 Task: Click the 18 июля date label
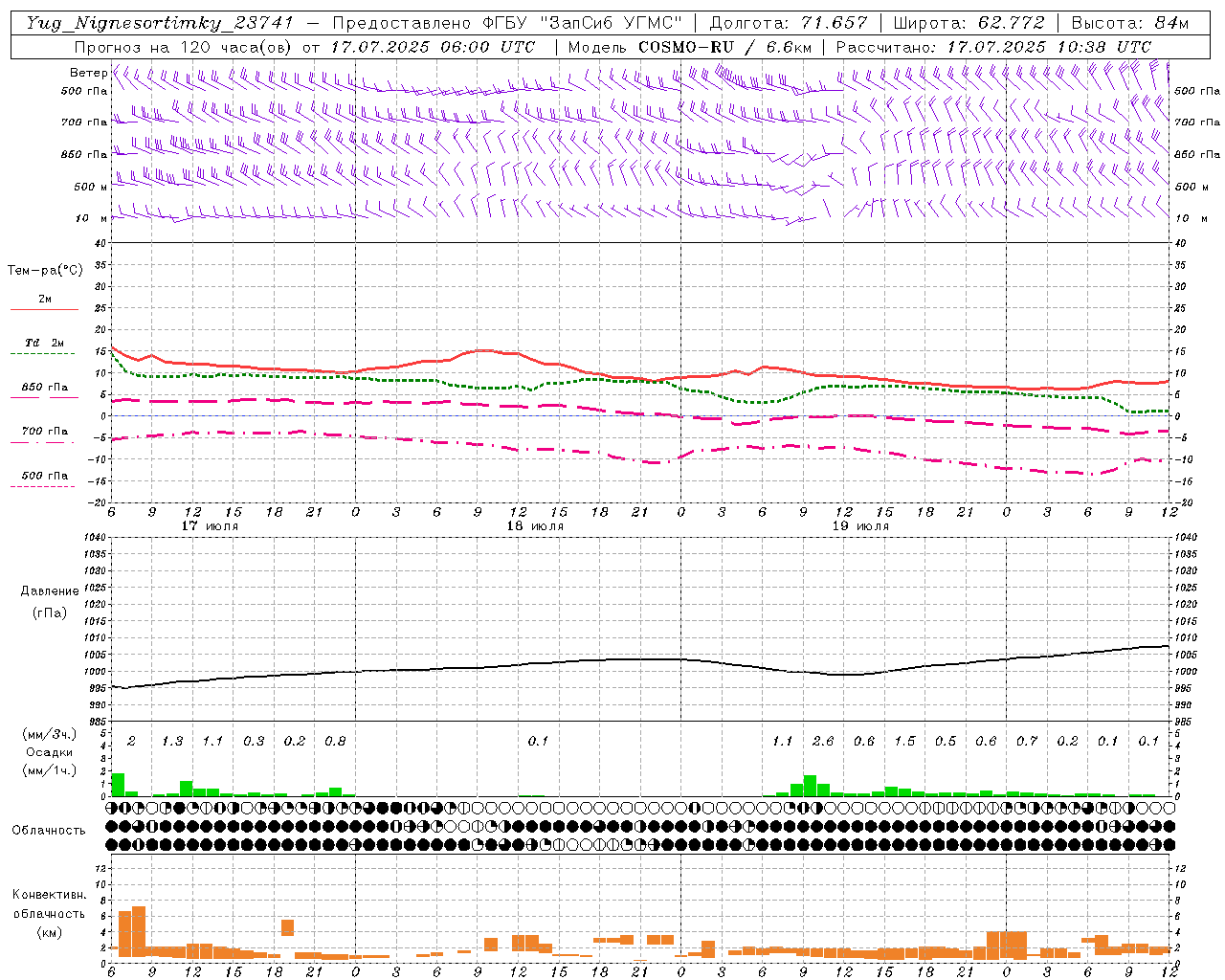tap(535, 526)
